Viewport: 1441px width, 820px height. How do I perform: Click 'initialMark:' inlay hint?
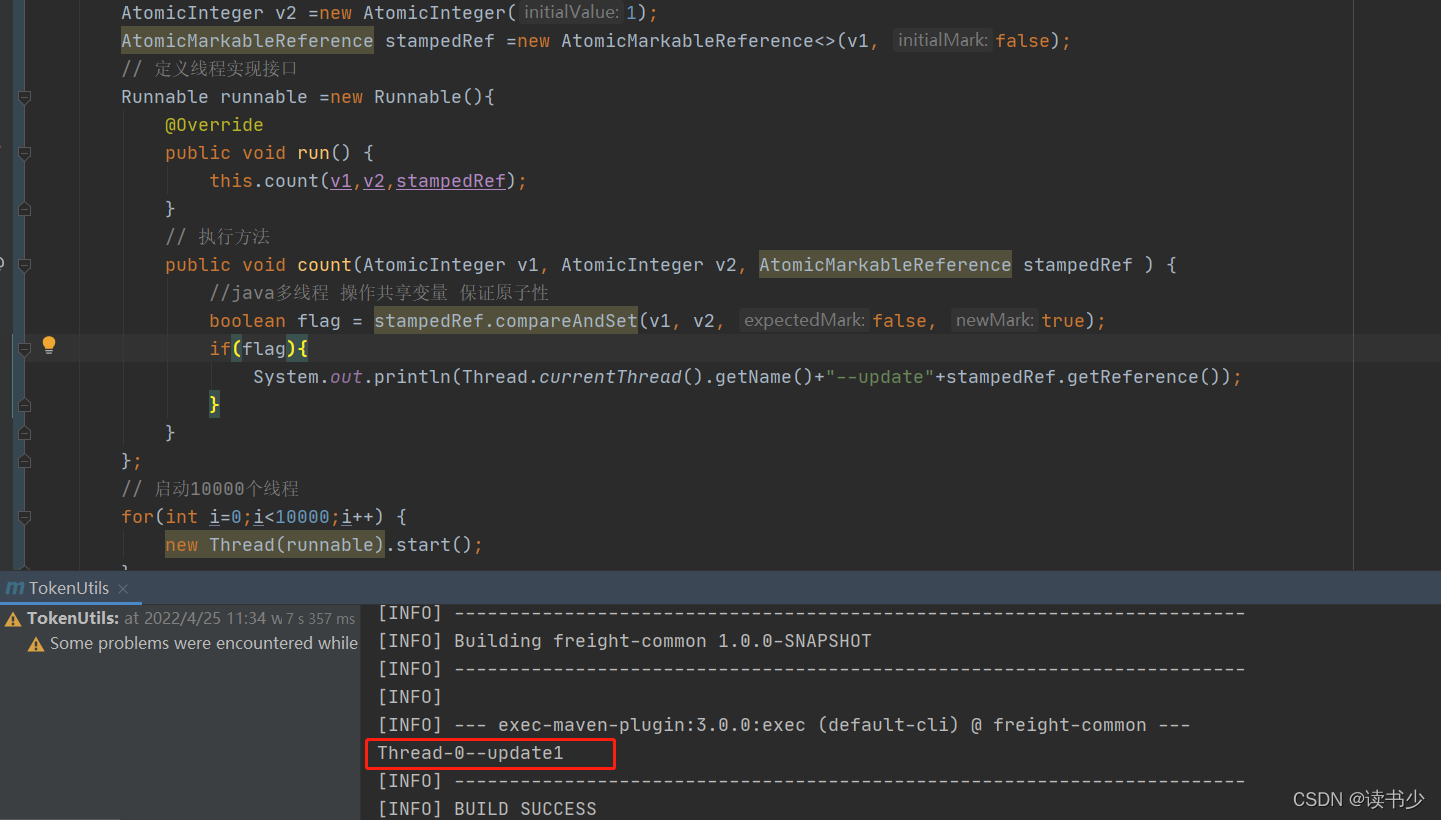pyautogui.click(x=943, y=41)
